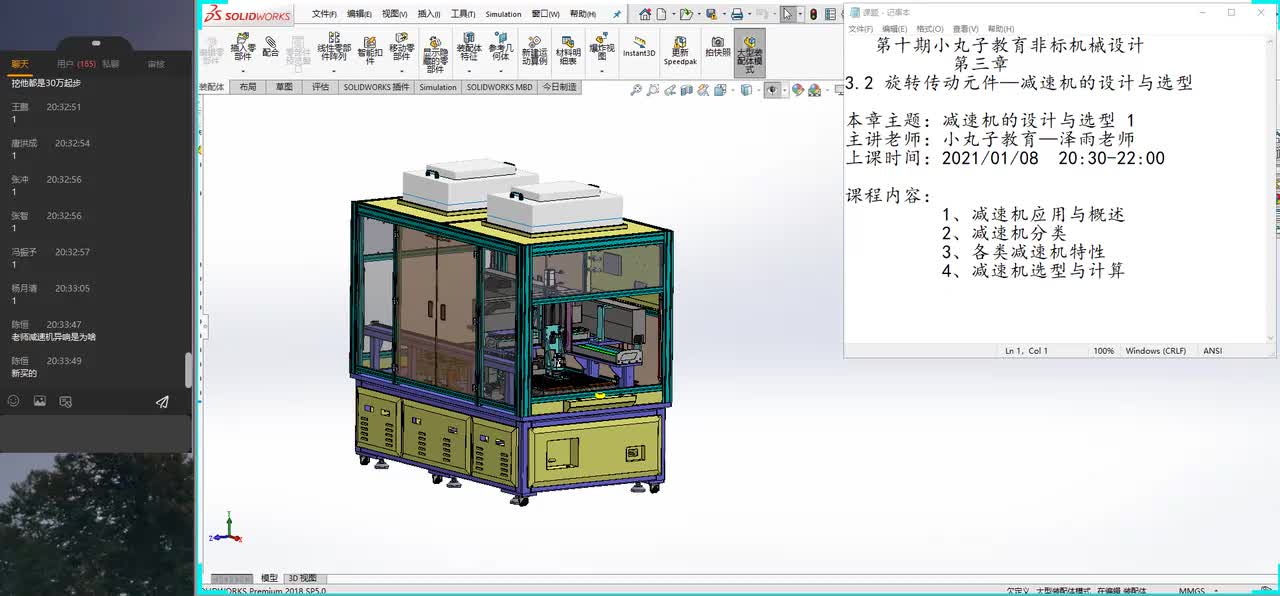Open the 查看(V) menu in Notepad
1280x596 pixels.
965,29
